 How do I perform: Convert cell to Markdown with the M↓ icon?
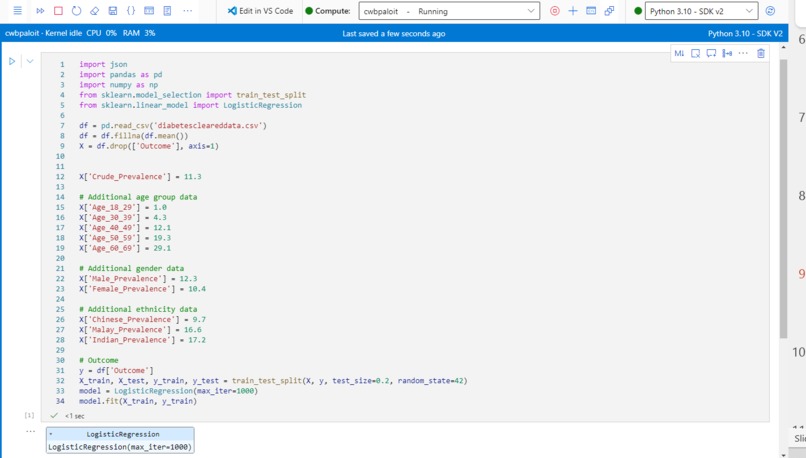pos(679,53)
